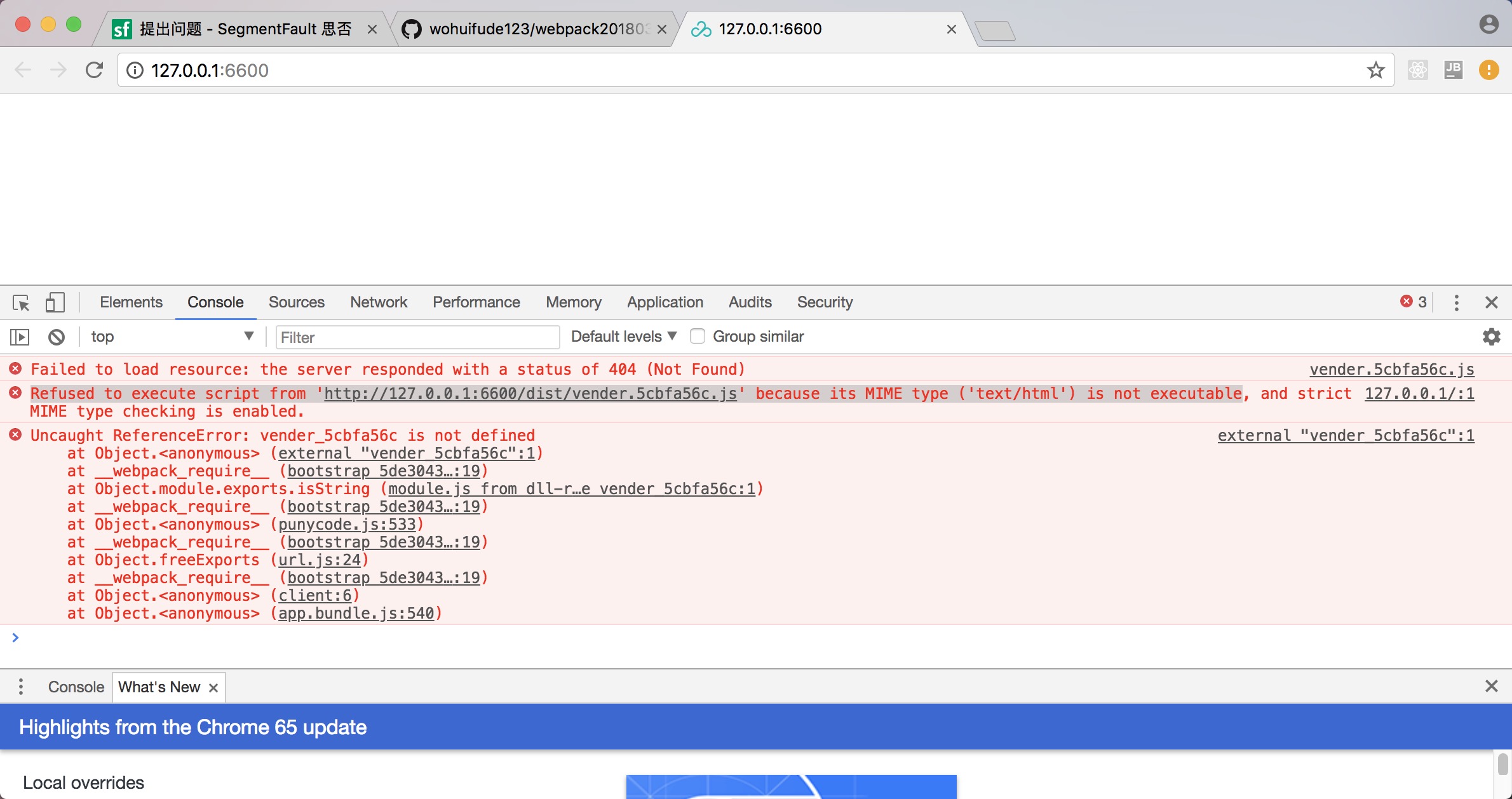The height and width of the screenshot is (799, 1512).
Task: Open DevTools three-dot customize menu
Action: pos(1456,302)
